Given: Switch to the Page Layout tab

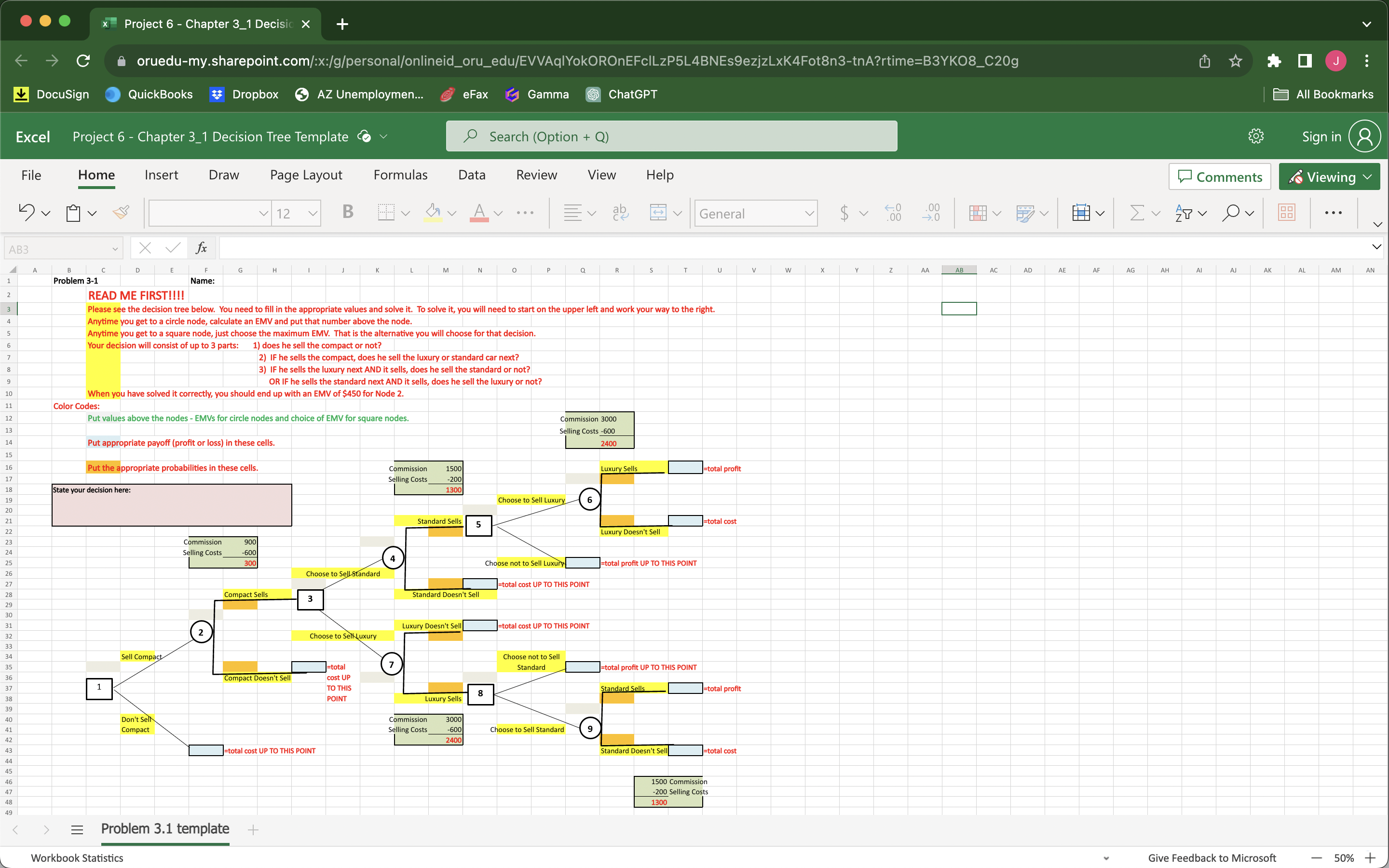Looking at the screenshot, I should click(x=306, y=175).
